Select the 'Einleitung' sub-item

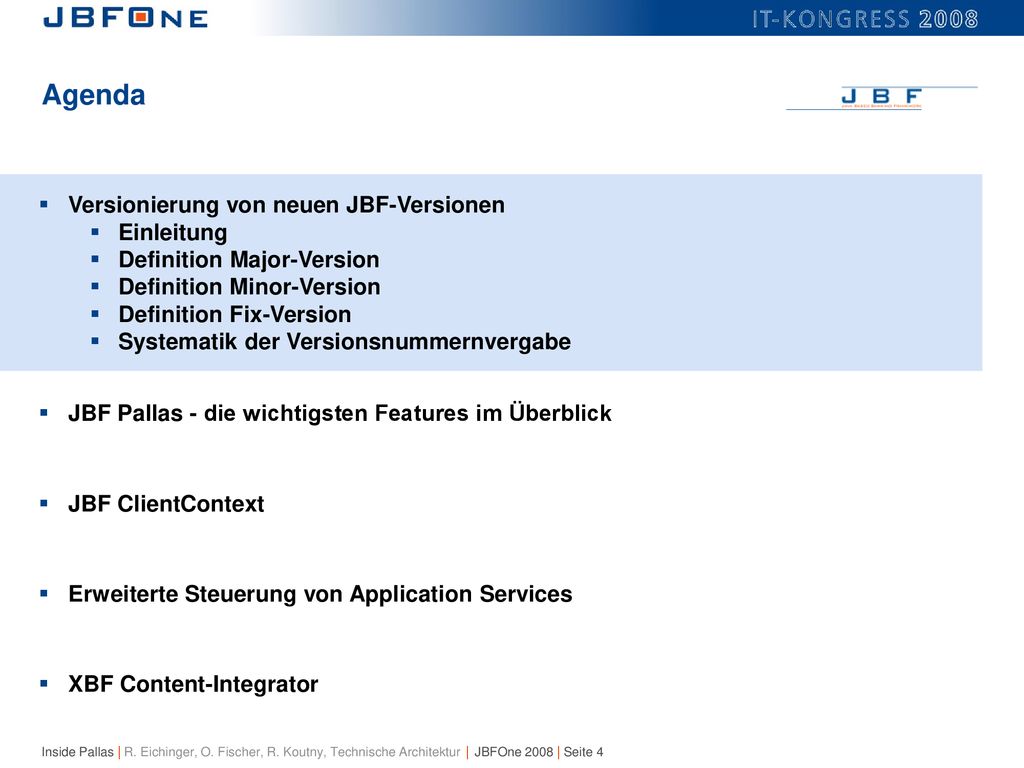coord(173,232)
